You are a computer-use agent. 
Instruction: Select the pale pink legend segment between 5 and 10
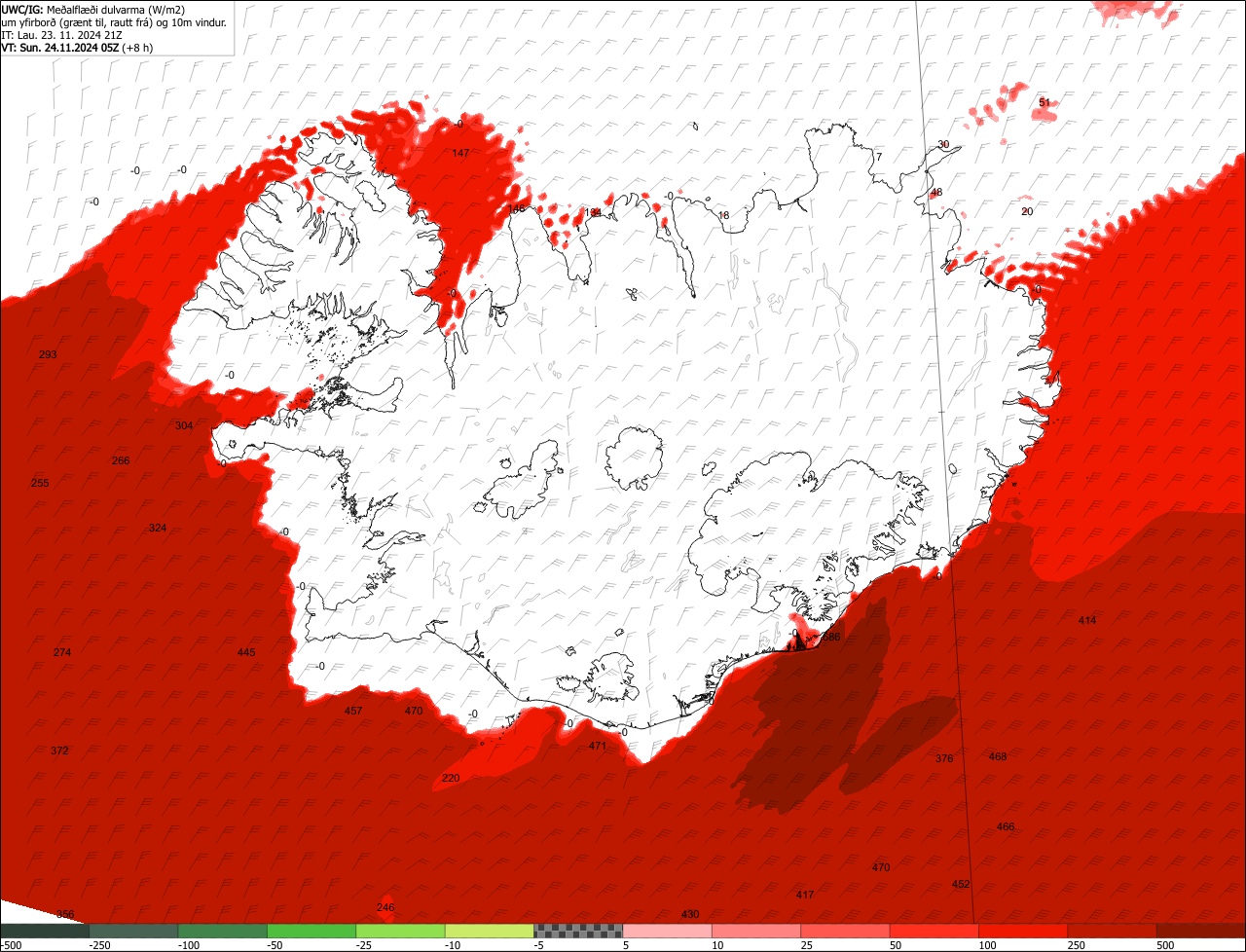coord(668,931)
